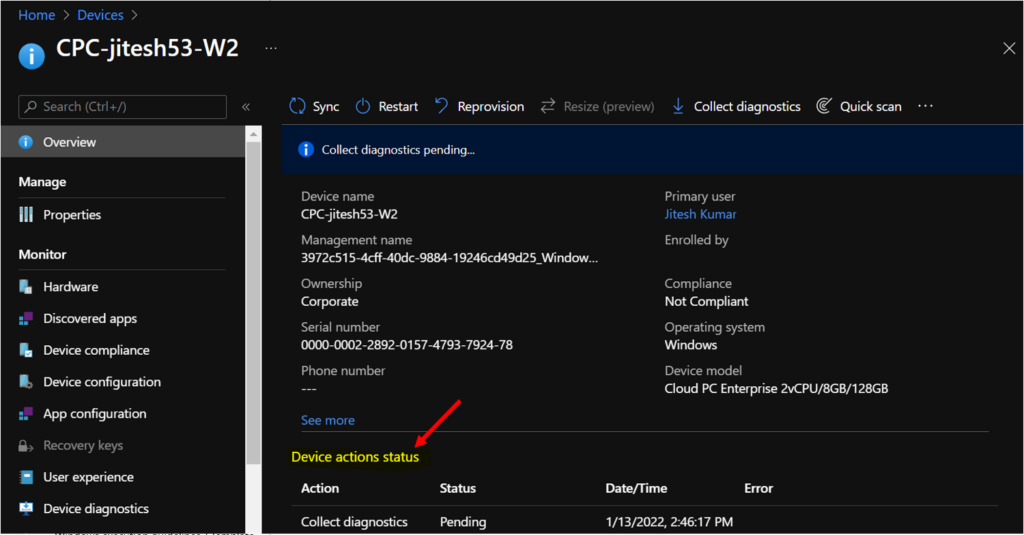1024x535 pixels.
Task: Click the 1/13/2022, 2:46:17 PM cell
Action: [x=669, y=522]
